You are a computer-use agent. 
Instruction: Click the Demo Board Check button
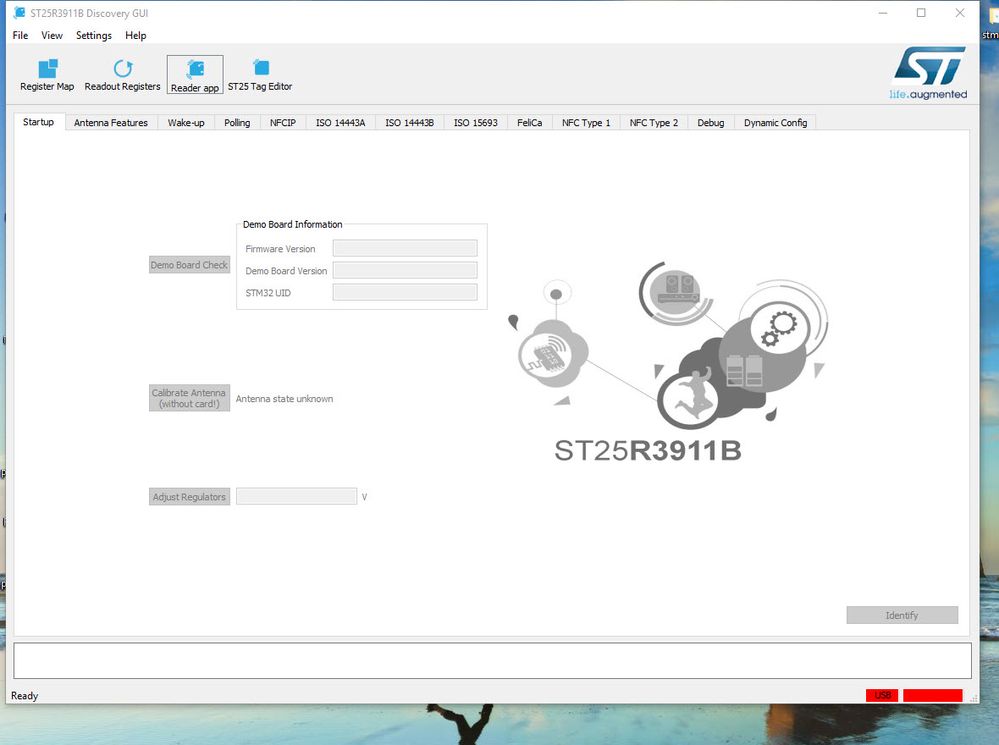[x=189, y=264]
